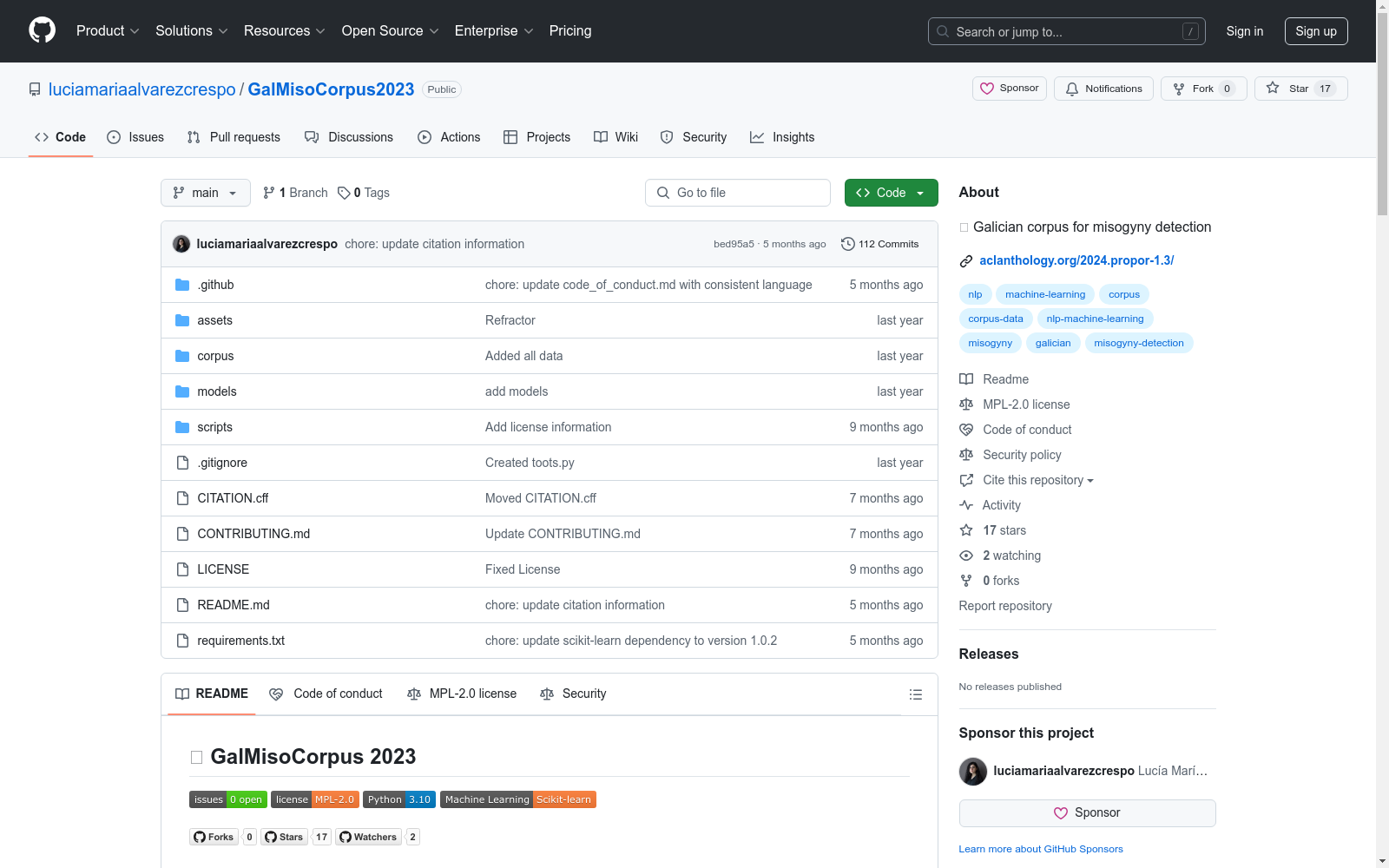
Task: Click the LICENSE file icon
Action: coord(182,569)
